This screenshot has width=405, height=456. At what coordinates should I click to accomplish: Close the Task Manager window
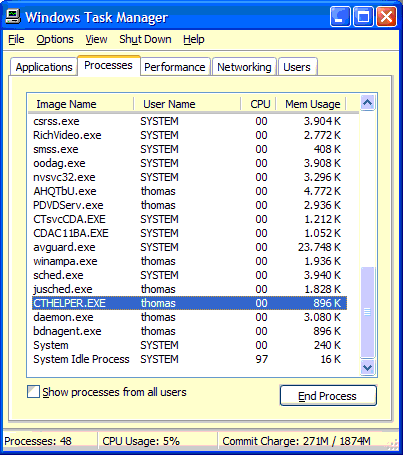click(387, 17)
